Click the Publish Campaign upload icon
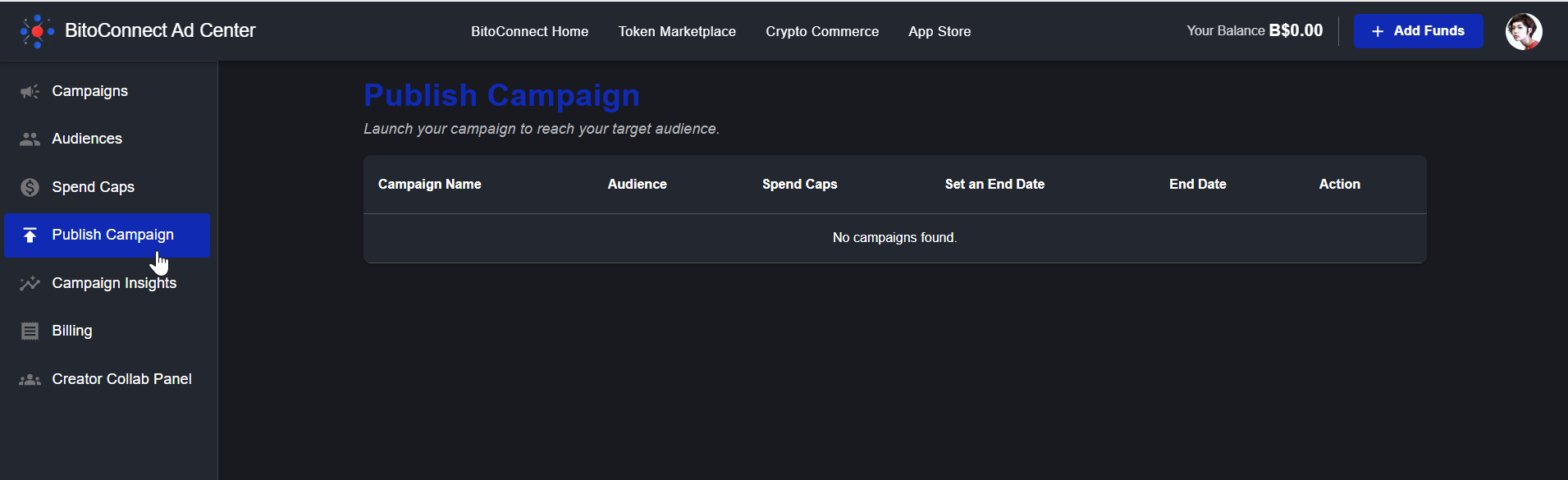This screenshot has height=480, width=1568. [x=30, y=235]
